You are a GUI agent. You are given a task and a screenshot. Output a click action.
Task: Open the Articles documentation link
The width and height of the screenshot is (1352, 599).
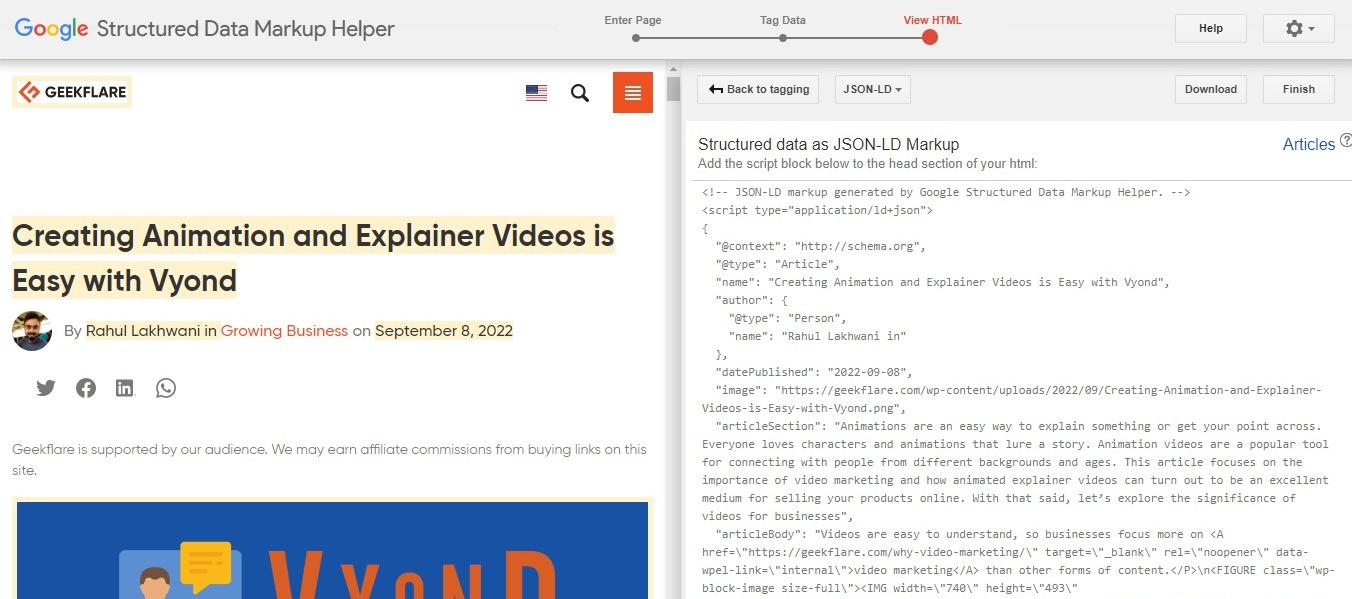coord(1309,144)
